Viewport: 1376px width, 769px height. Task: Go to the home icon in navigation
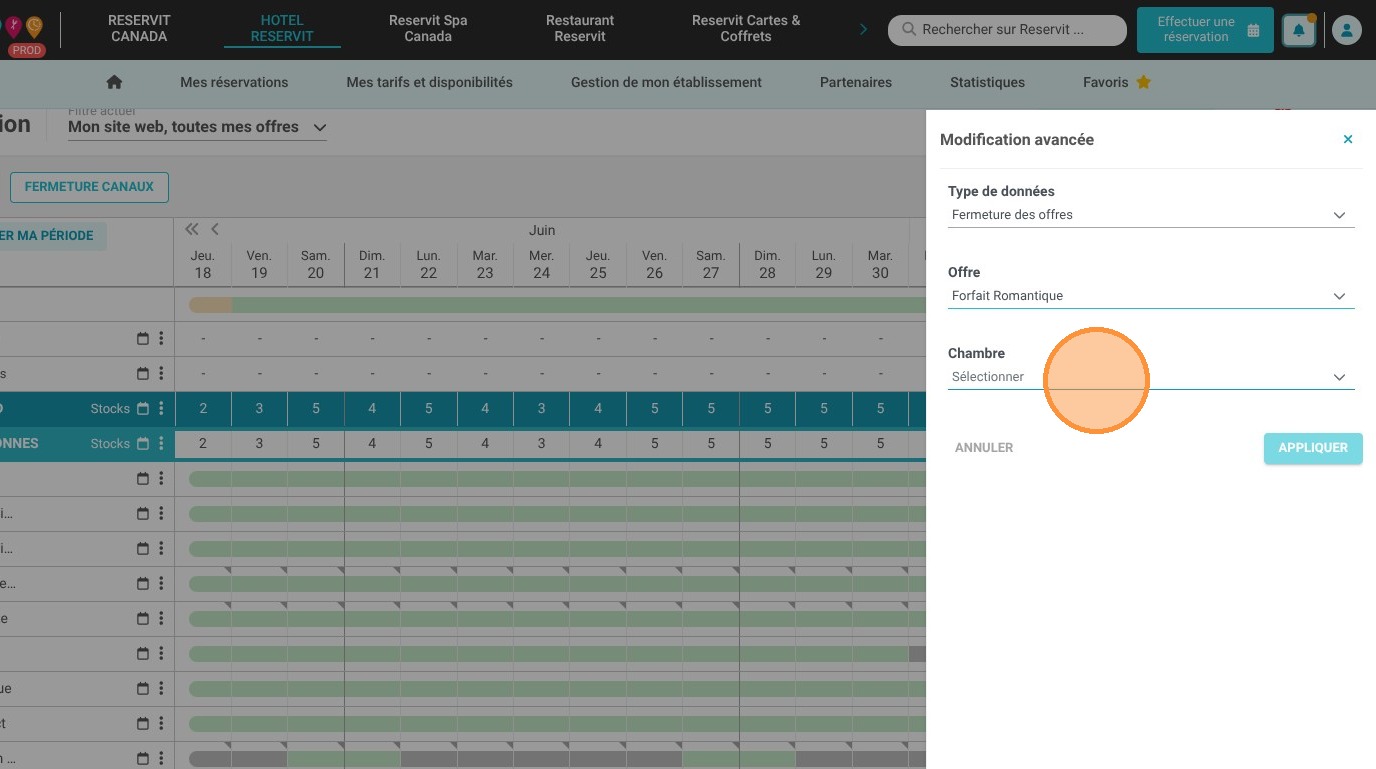pos(114,82)
